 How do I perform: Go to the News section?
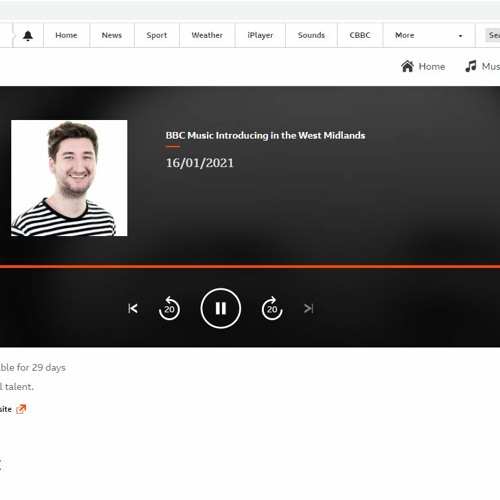tap(112, 35)
